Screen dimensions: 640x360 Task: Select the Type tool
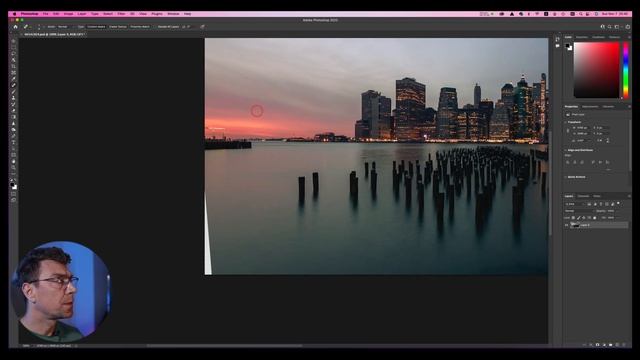click(x=13, y=142)
